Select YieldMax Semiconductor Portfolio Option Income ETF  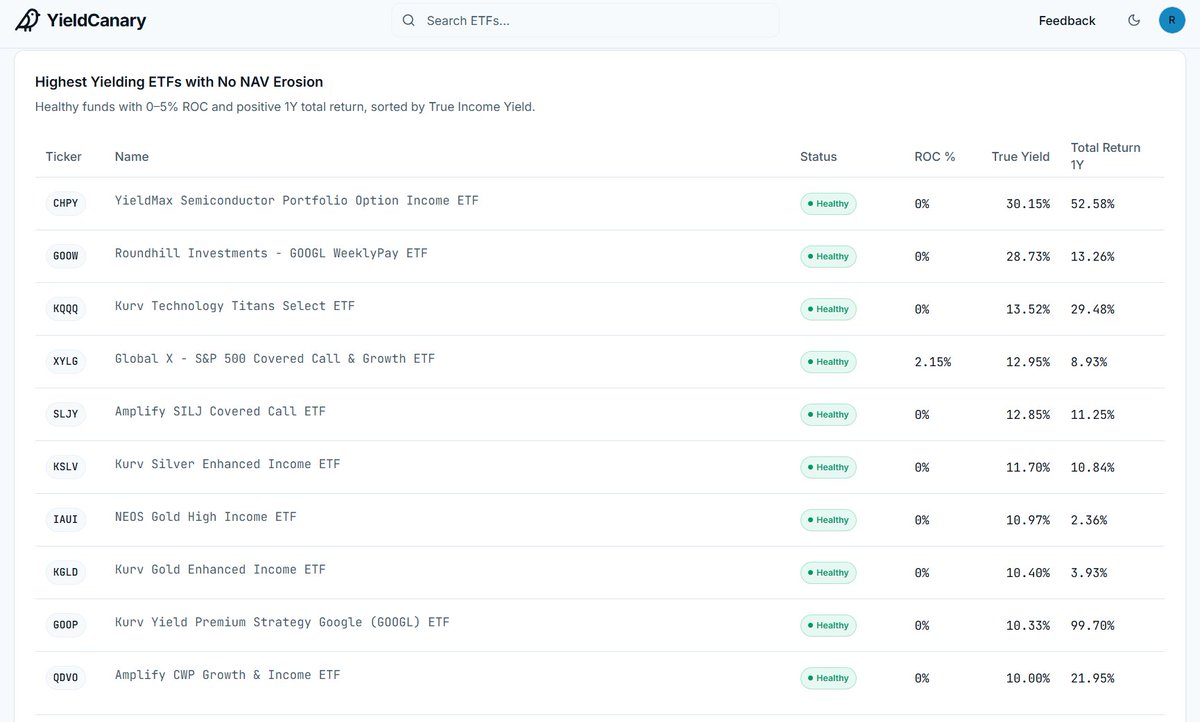297,200
